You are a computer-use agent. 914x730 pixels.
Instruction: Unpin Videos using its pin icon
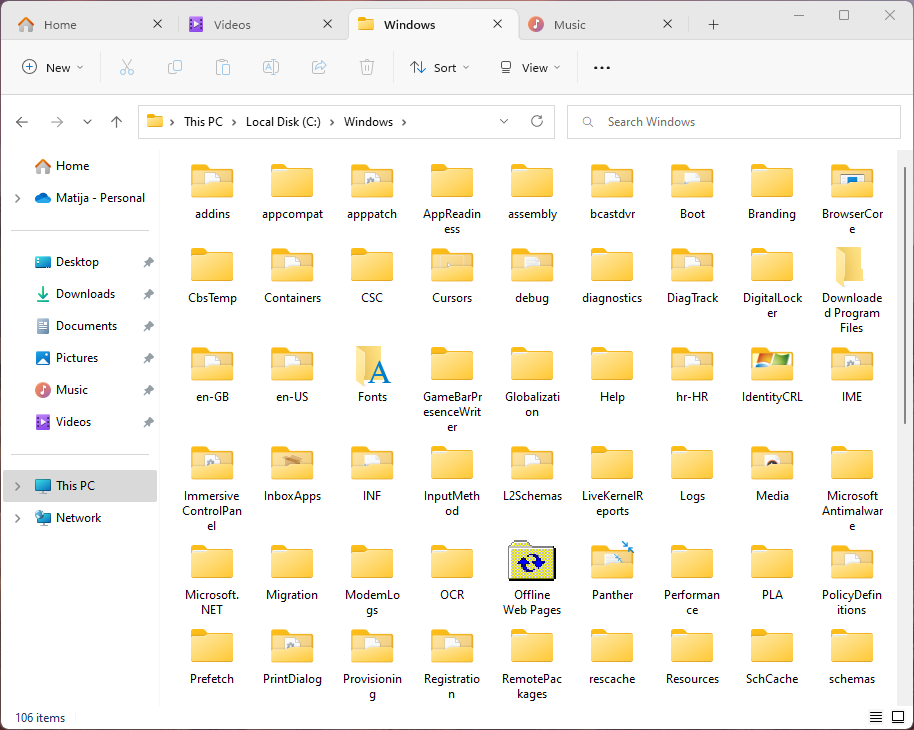[x=149, y=422]
